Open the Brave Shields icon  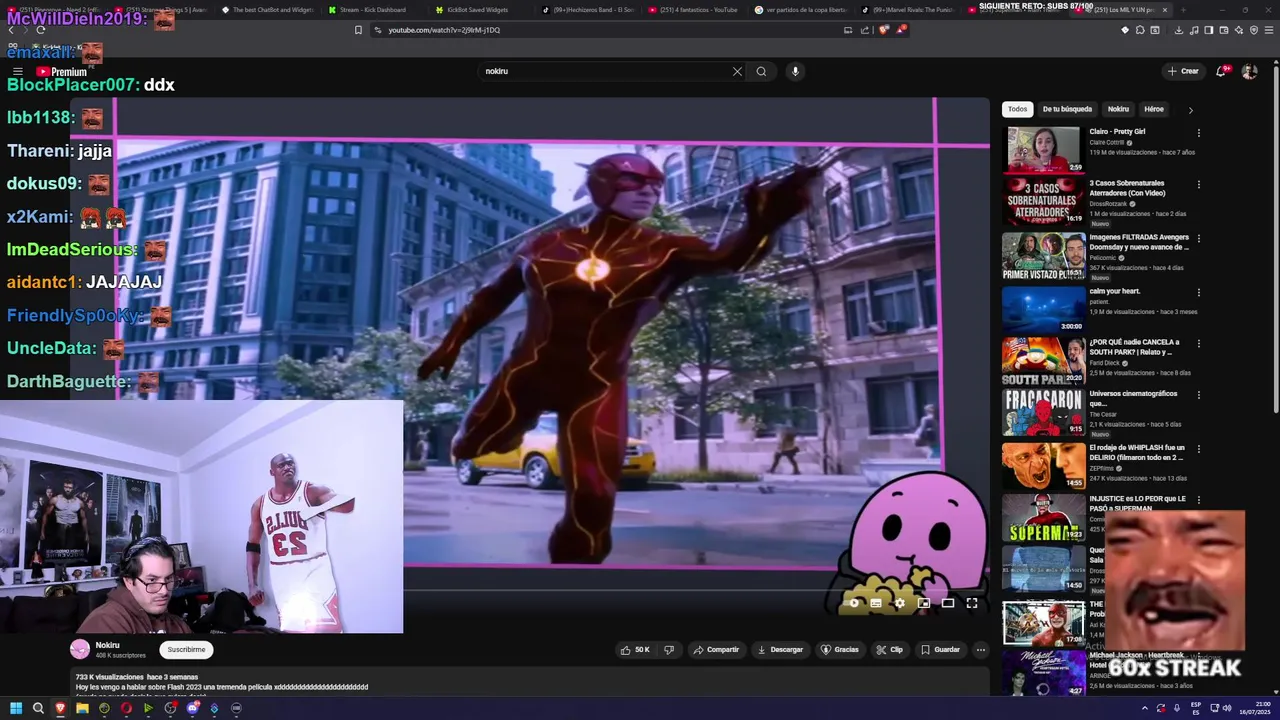884,30
